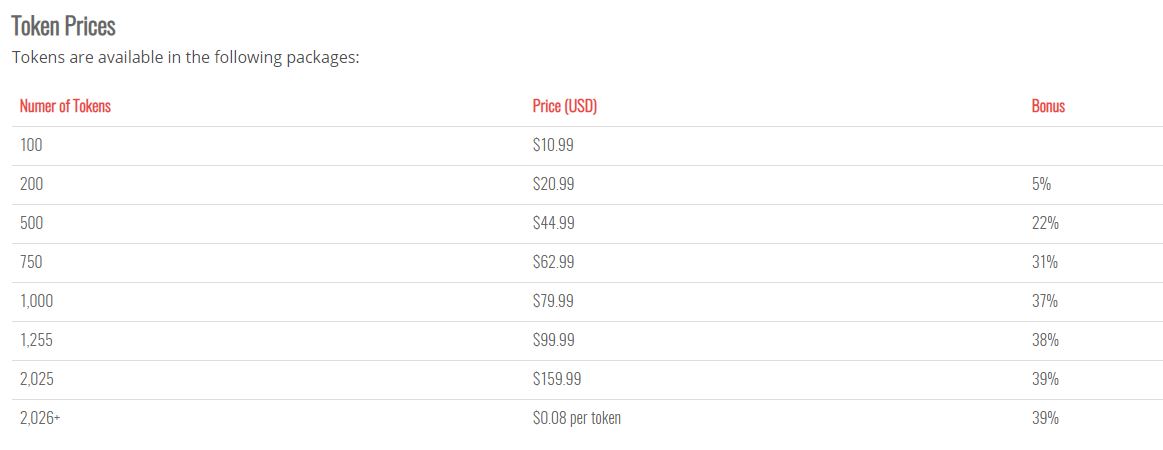The height and width of the screenshot is (450, 1163).
Task: Select the 100 tokens row
Action: 31,145
